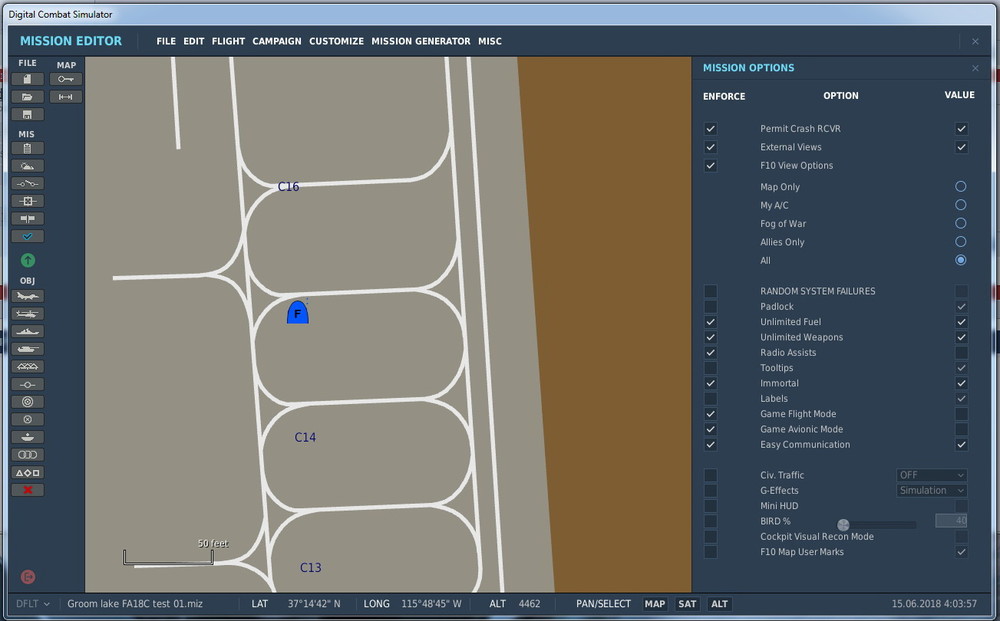Image resolution: width=1000 pixels, height=621 pixels.
Task: Open the FILE menu
Action: click(166, 41)
